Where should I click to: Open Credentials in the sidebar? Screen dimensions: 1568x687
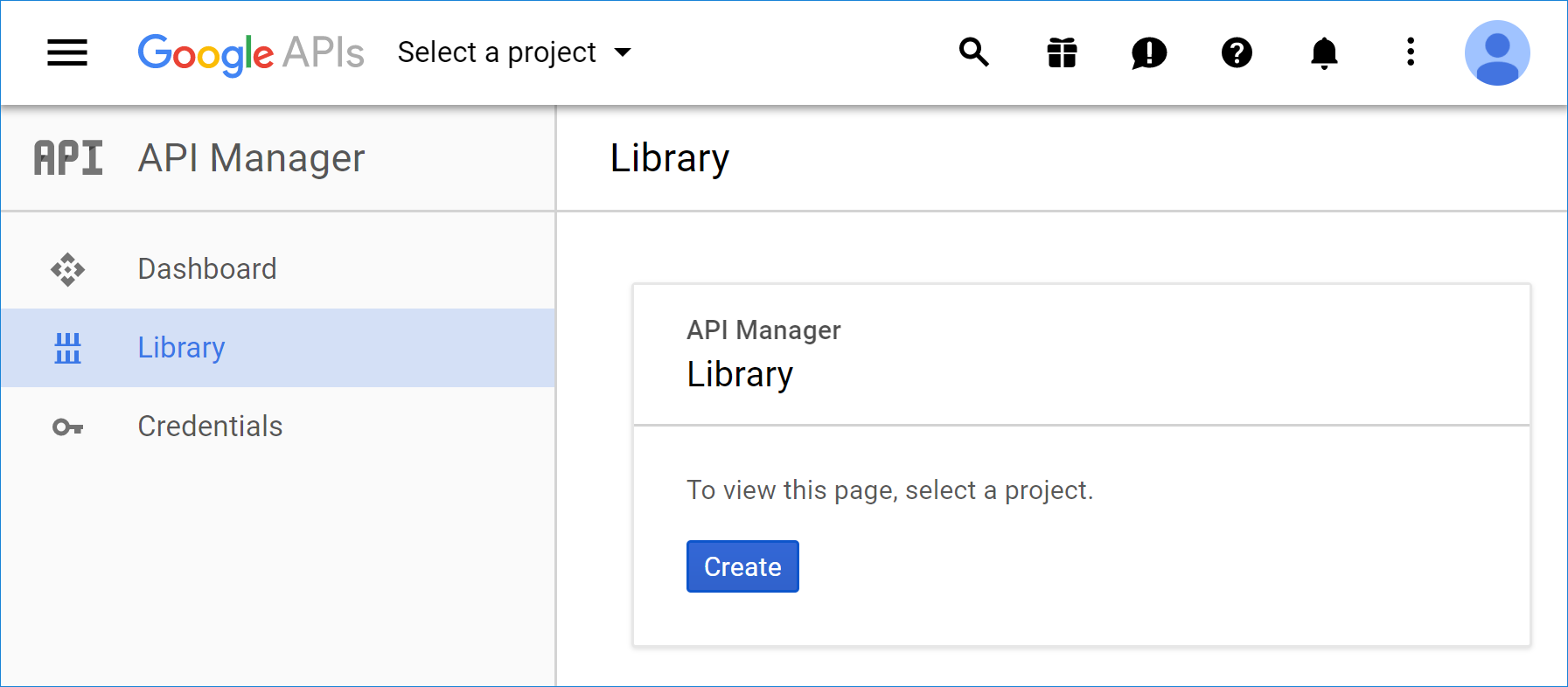click(x=210, y=427)
